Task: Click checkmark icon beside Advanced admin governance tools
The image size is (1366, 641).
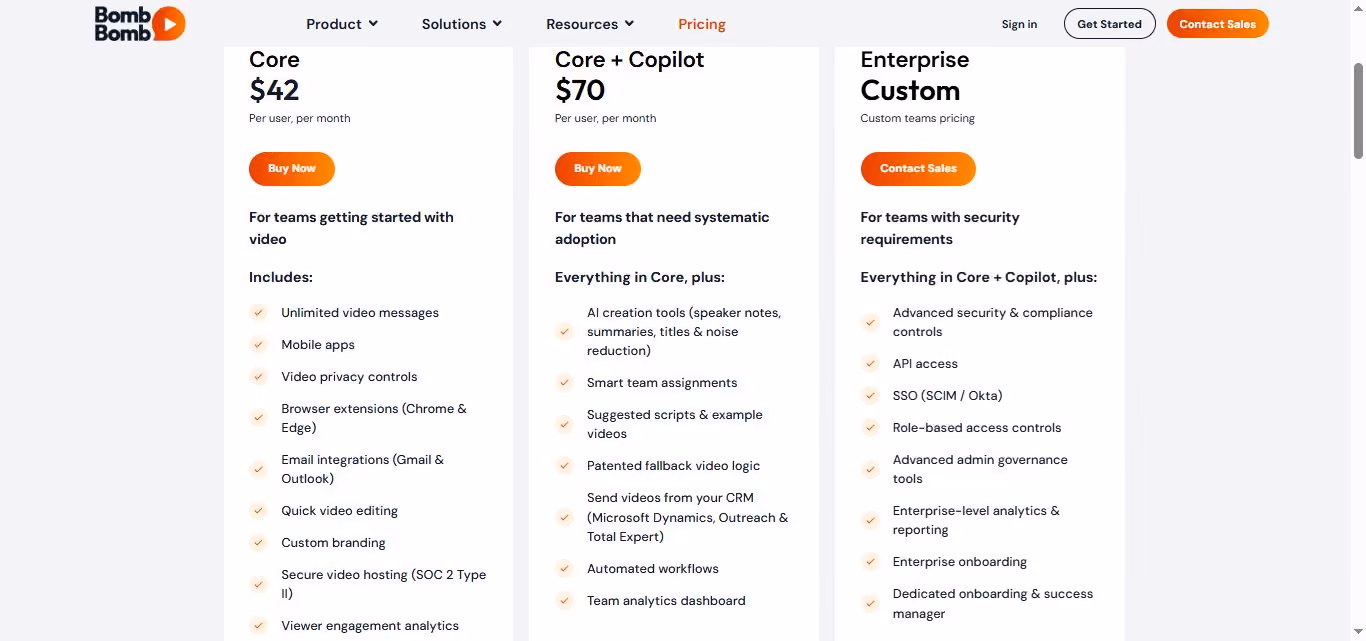Action: click(x=870, y=469)
